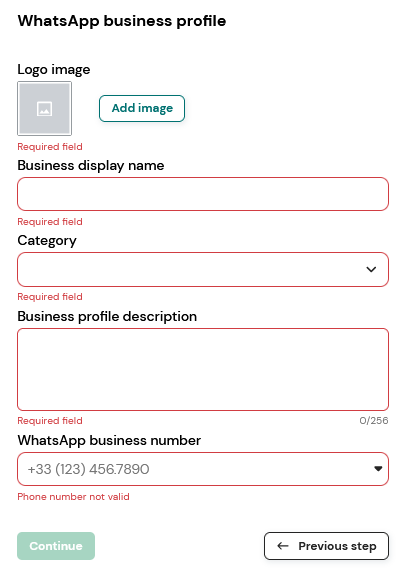Click the Add image button

(x=142, y=108)
